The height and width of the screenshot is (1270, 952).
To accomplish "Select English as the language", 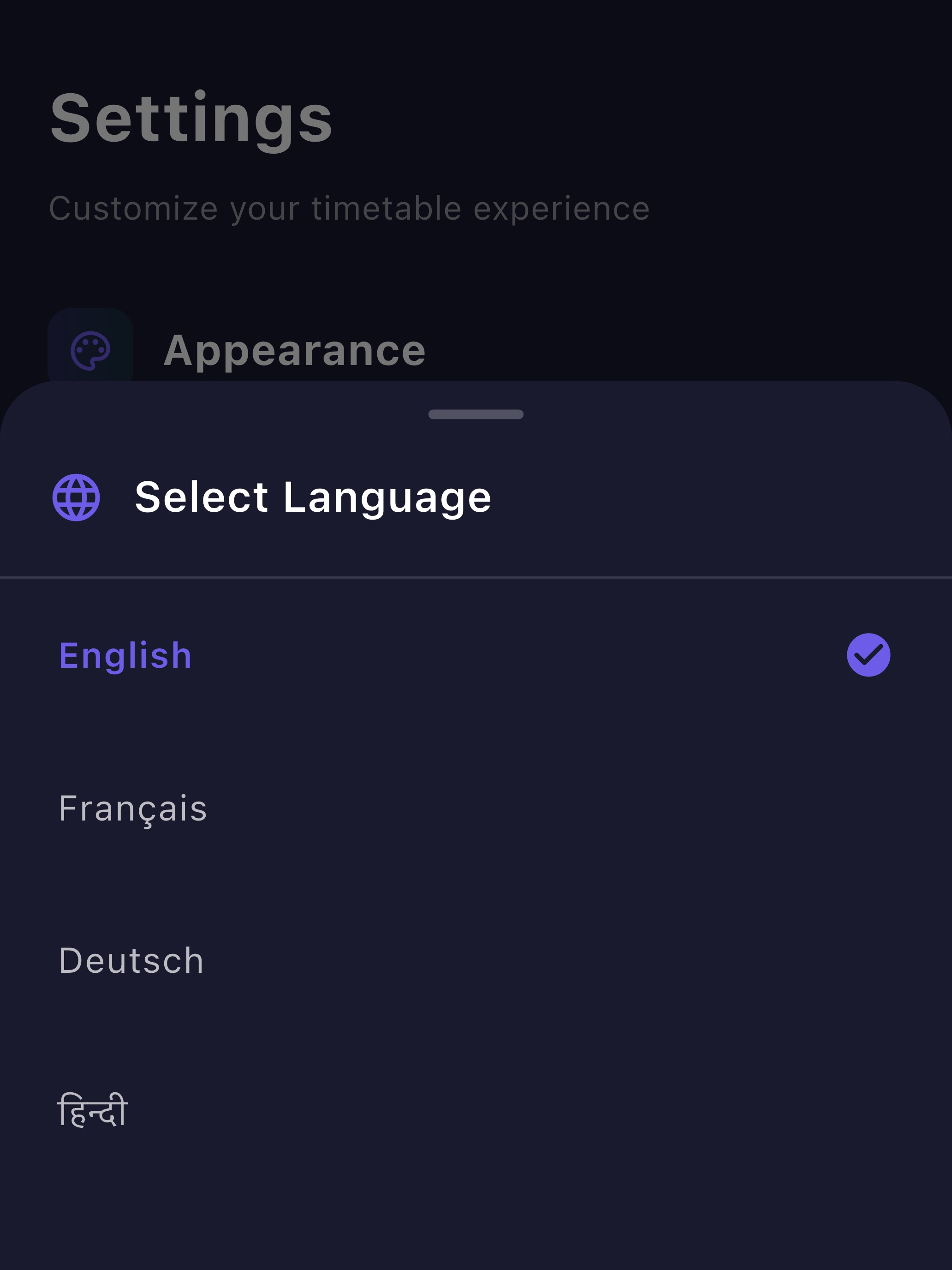I will [125, 656].
